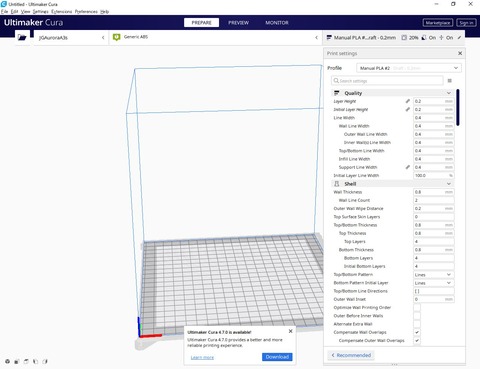The image size is (480, 369).
Task: Dismiss the Cura 4.7.0 update notification
Action: click(290, 331)
